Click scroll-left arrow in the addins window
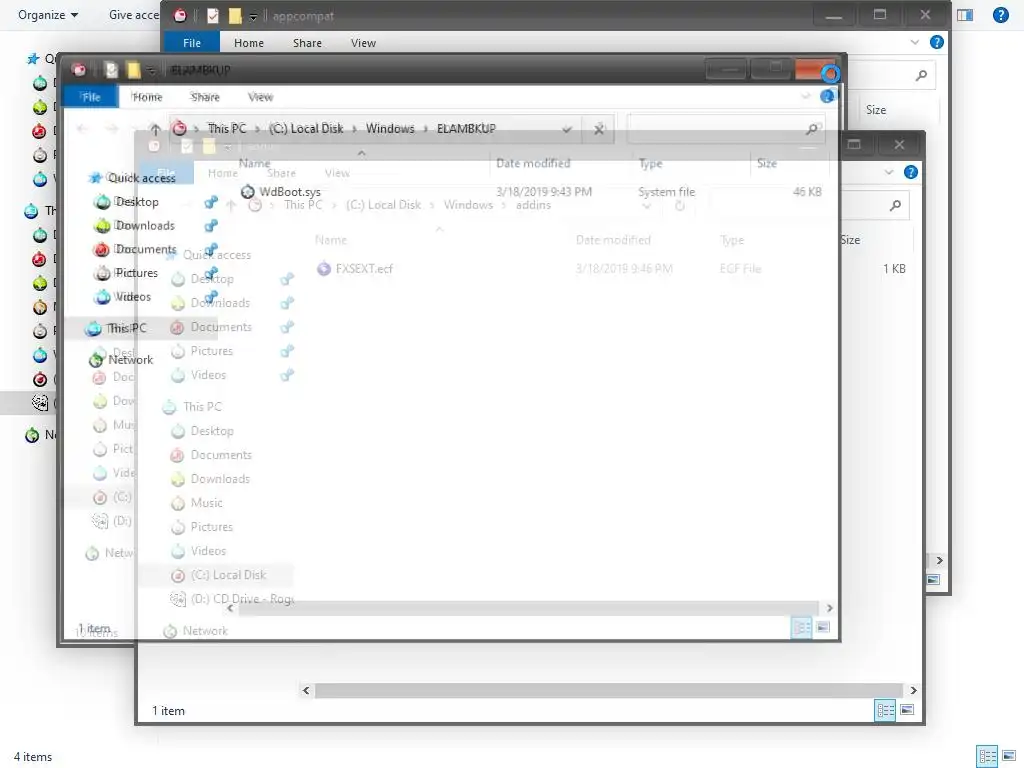The height and width of the screenshot is (768, 1024). (x=306, y=690)
